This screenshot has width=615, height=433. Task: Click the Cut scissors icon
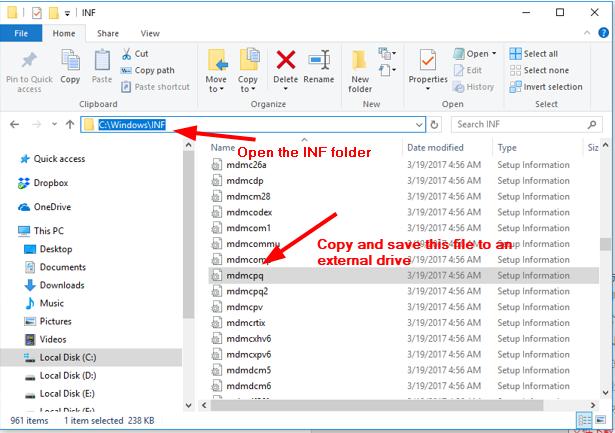pyautogui.click(x=126, y=54)
